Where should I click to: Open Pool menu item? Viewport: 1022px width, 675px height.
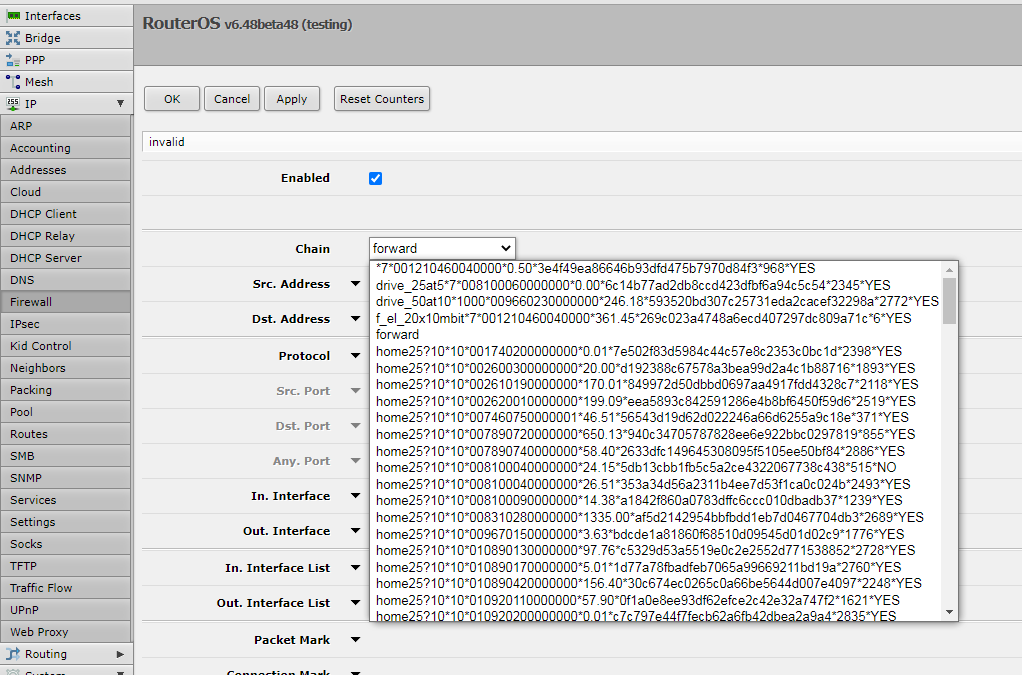[x=66, y=412]
